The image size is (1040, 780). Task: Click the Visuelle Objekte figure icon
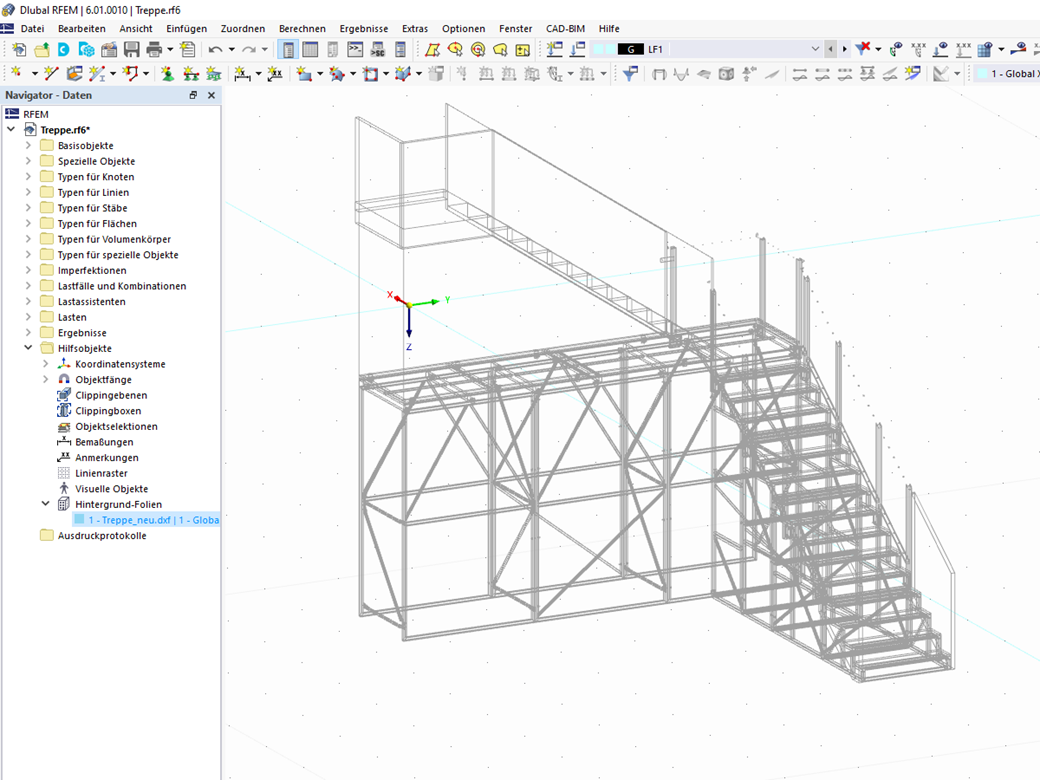pos(64,488)
